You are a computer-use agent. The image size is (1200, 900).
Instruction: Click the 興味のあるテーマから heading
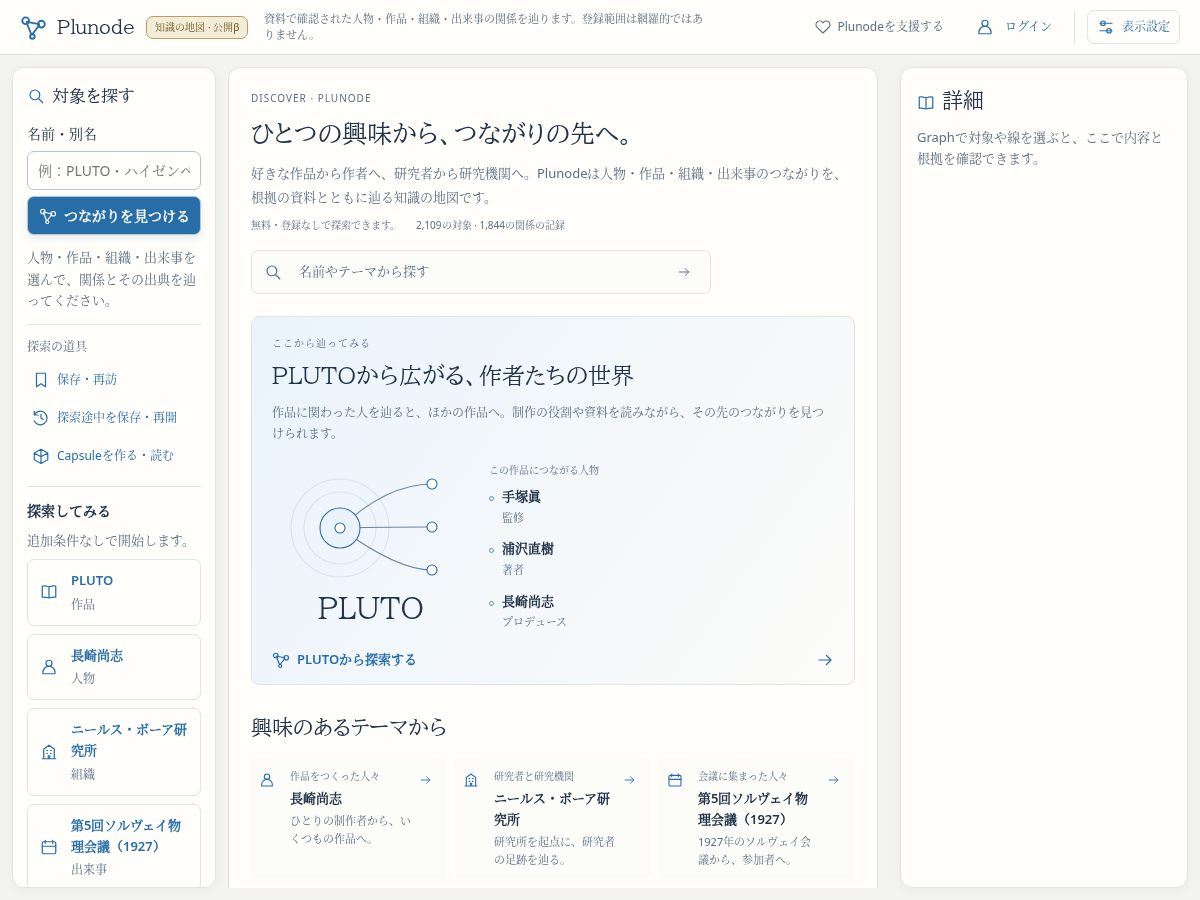click(x=349, y=727)
